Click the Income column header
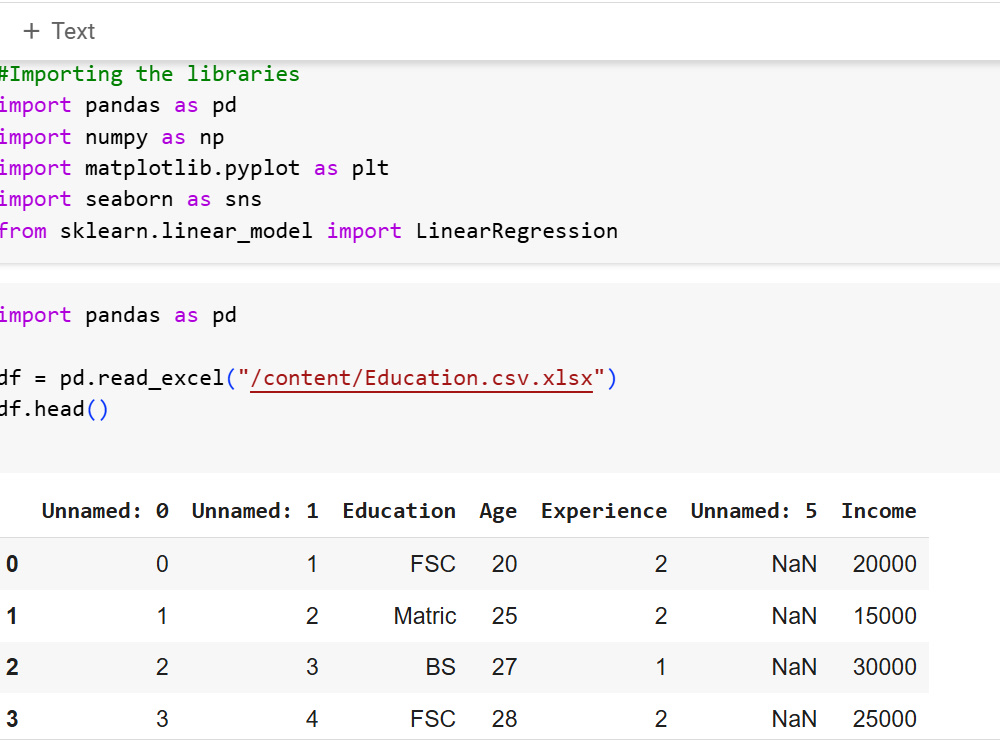 879,511
